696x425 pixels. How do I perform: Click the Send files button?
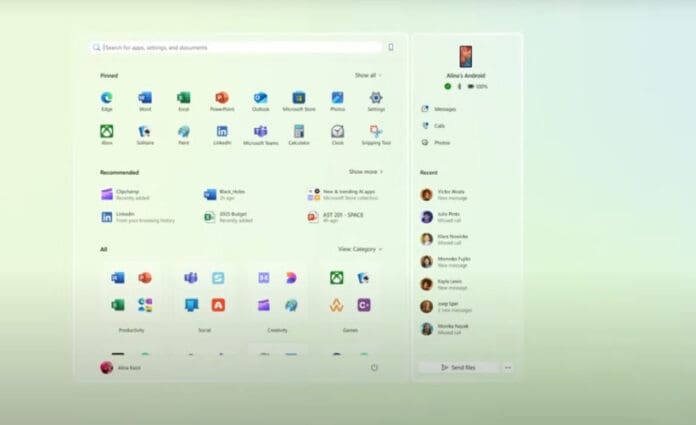(458, 367)
